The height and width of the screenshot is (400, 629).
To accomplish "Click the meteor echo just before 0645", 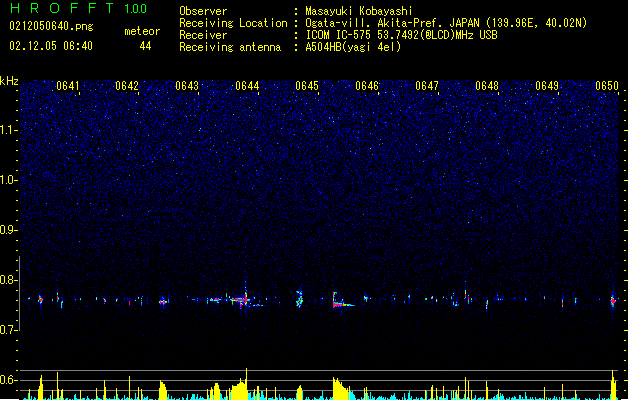I will tap(299, 299).
